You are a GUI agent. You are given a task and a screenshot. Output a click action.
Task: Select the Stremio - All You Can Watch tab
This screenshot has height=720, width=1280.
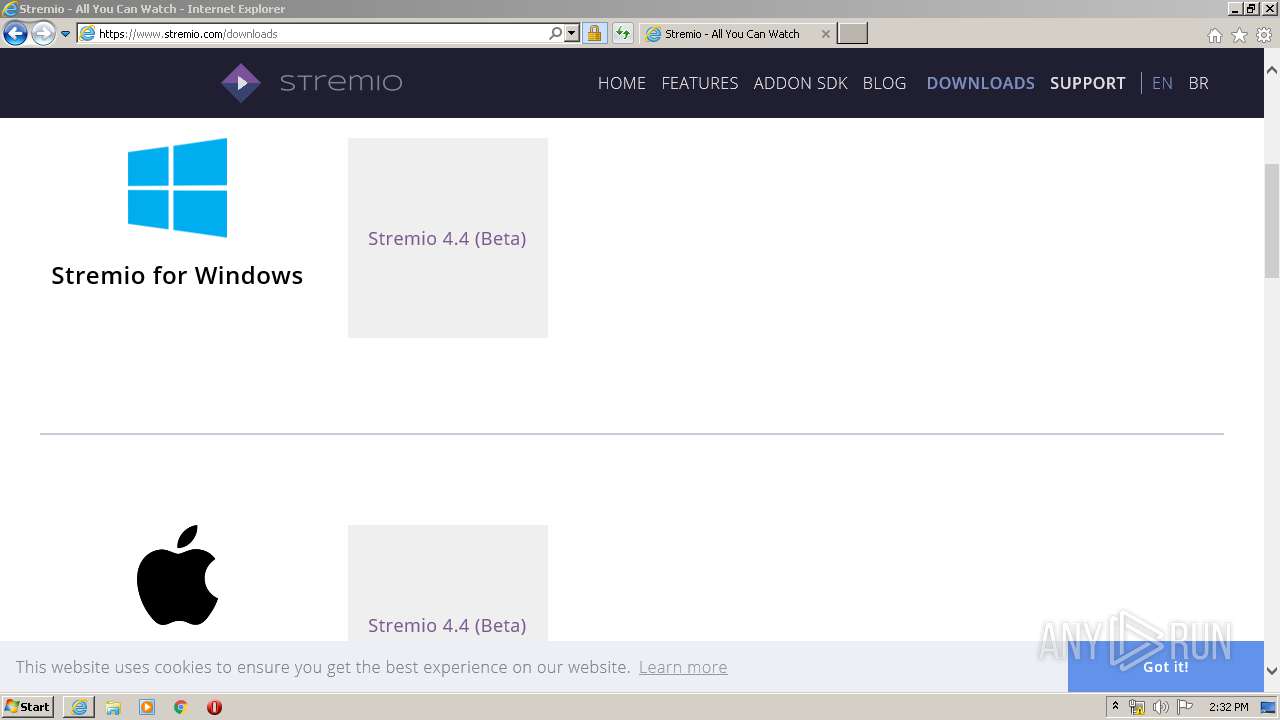click(x=736, y=33)
